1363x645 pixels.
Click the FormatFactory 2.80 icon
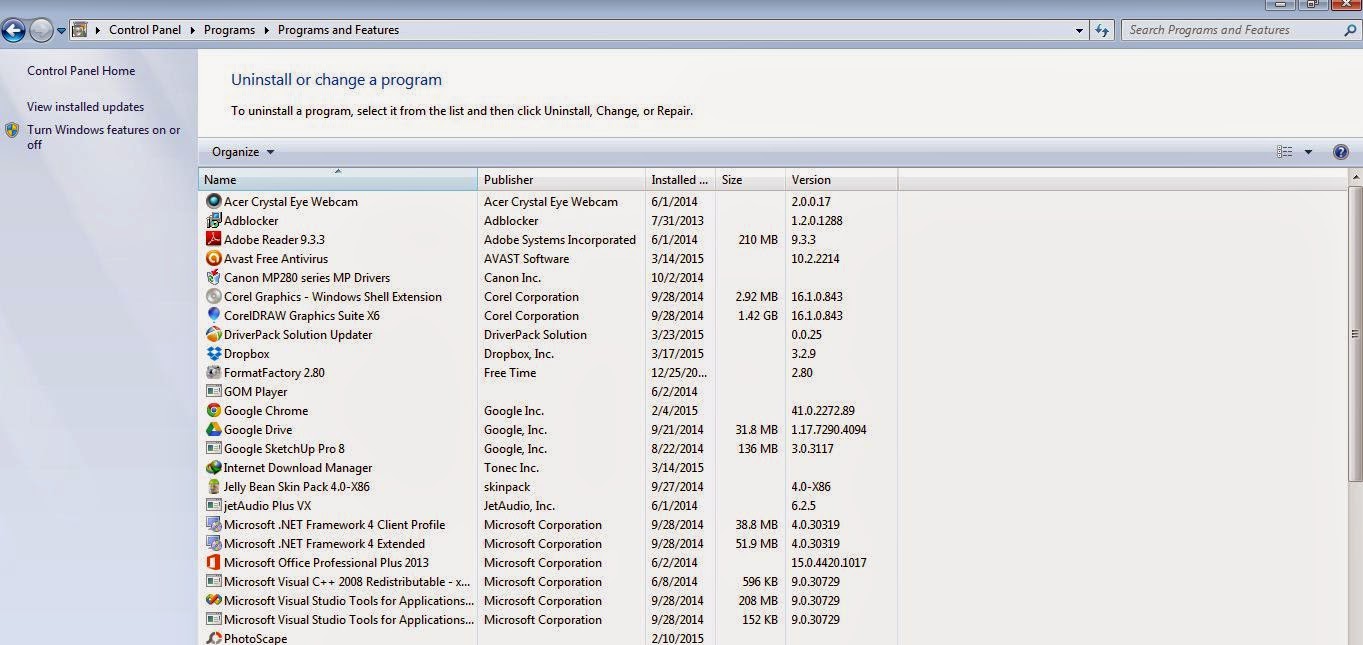(x=213, y=373)
